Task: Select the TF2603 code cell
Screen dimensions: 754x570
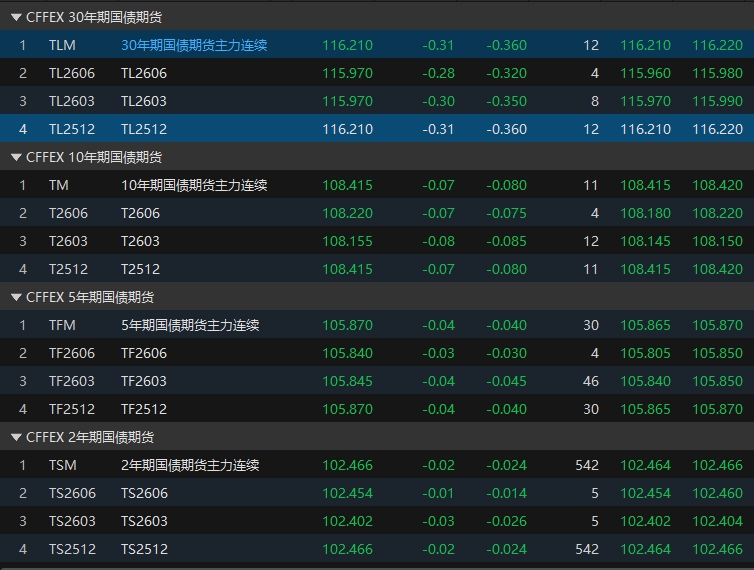Action: coord(72,381)
